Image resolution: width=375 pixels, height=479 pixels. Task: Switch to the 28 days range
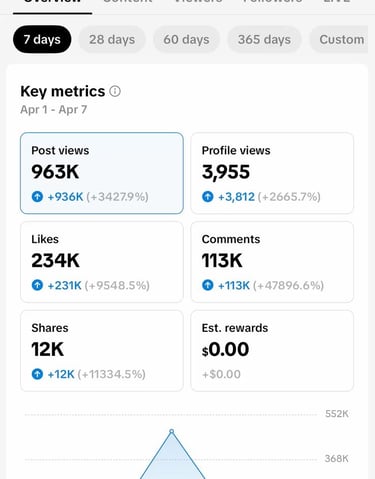click(112, 39)
